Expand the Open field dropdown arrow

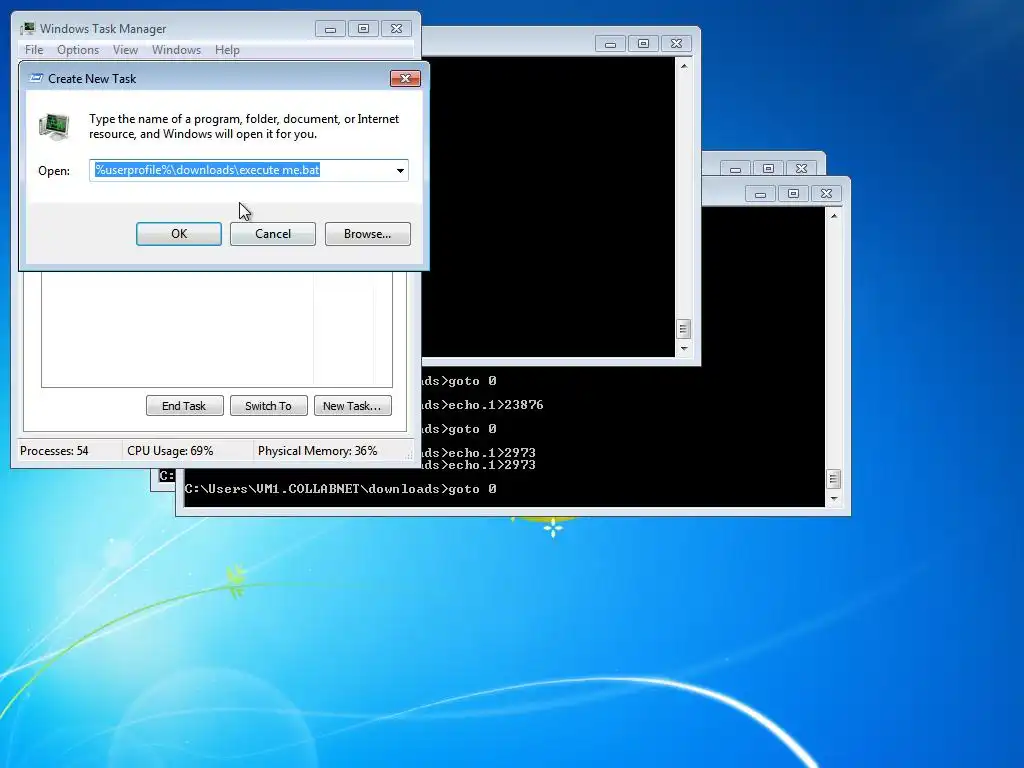[400, 170]
